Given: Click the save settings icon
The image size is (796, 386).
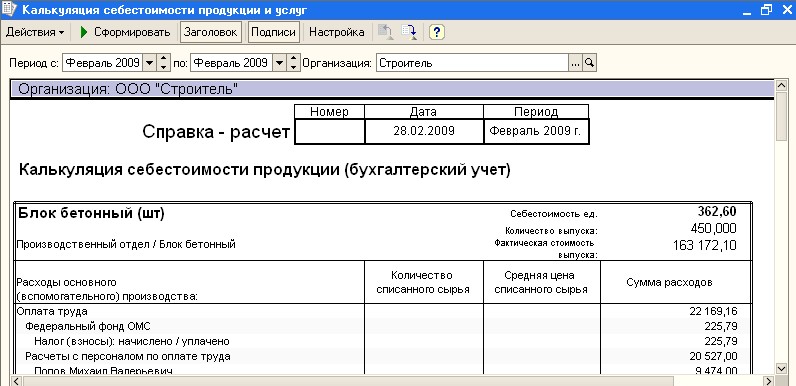Looking at the screenshot, I should coord(409,32).
